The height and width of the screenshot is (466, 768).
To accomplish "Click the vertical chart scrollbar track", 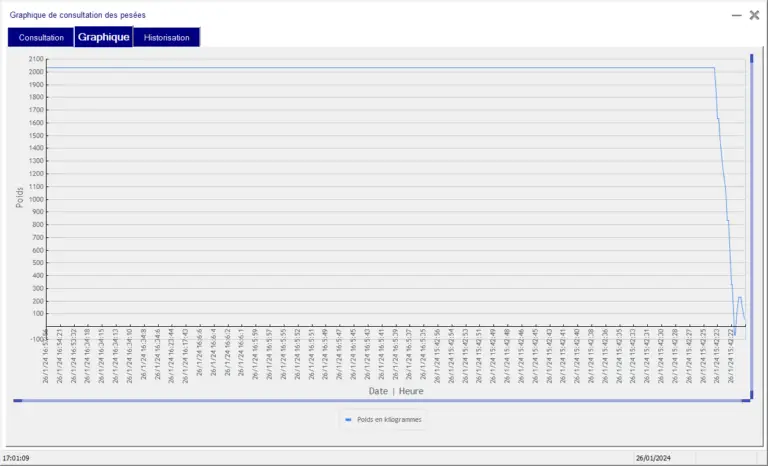I will coord(752,225).
